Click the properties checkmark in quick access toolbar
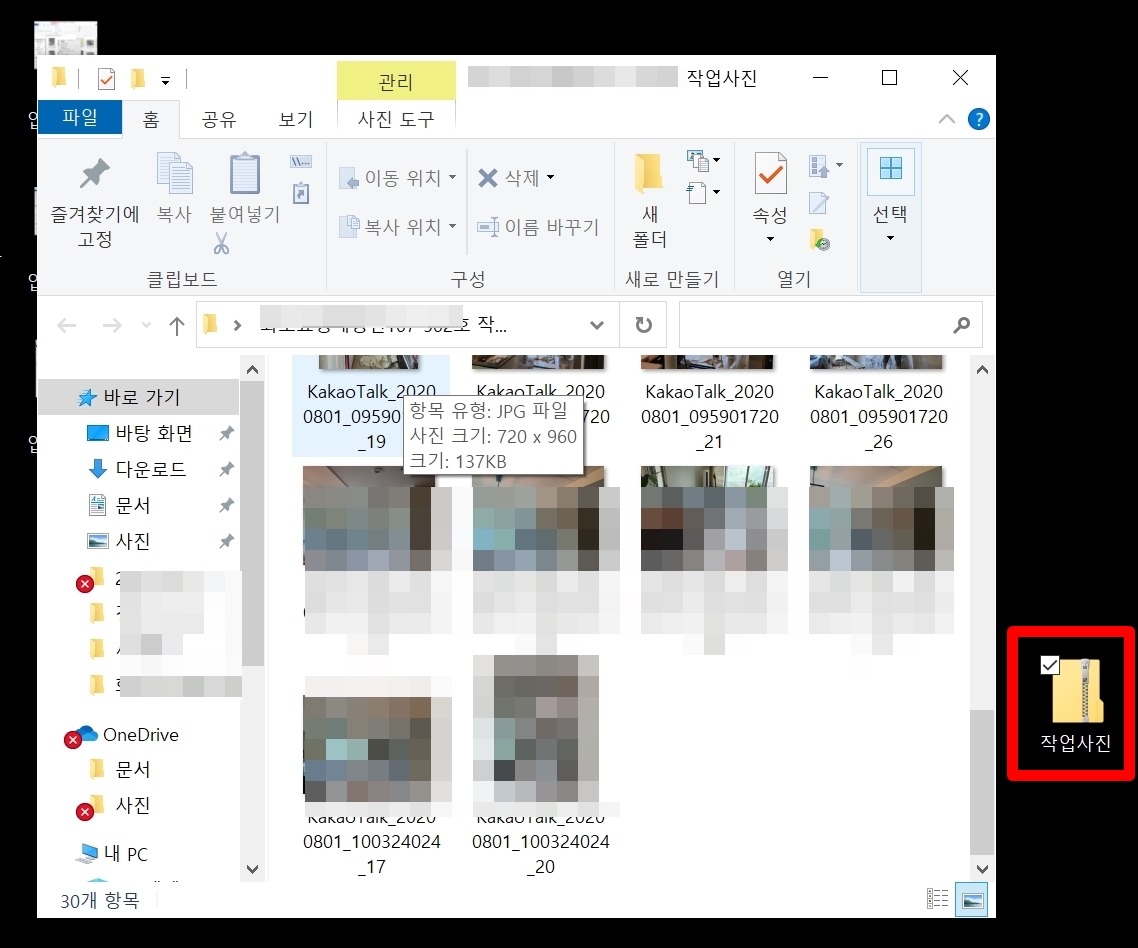 106,78
